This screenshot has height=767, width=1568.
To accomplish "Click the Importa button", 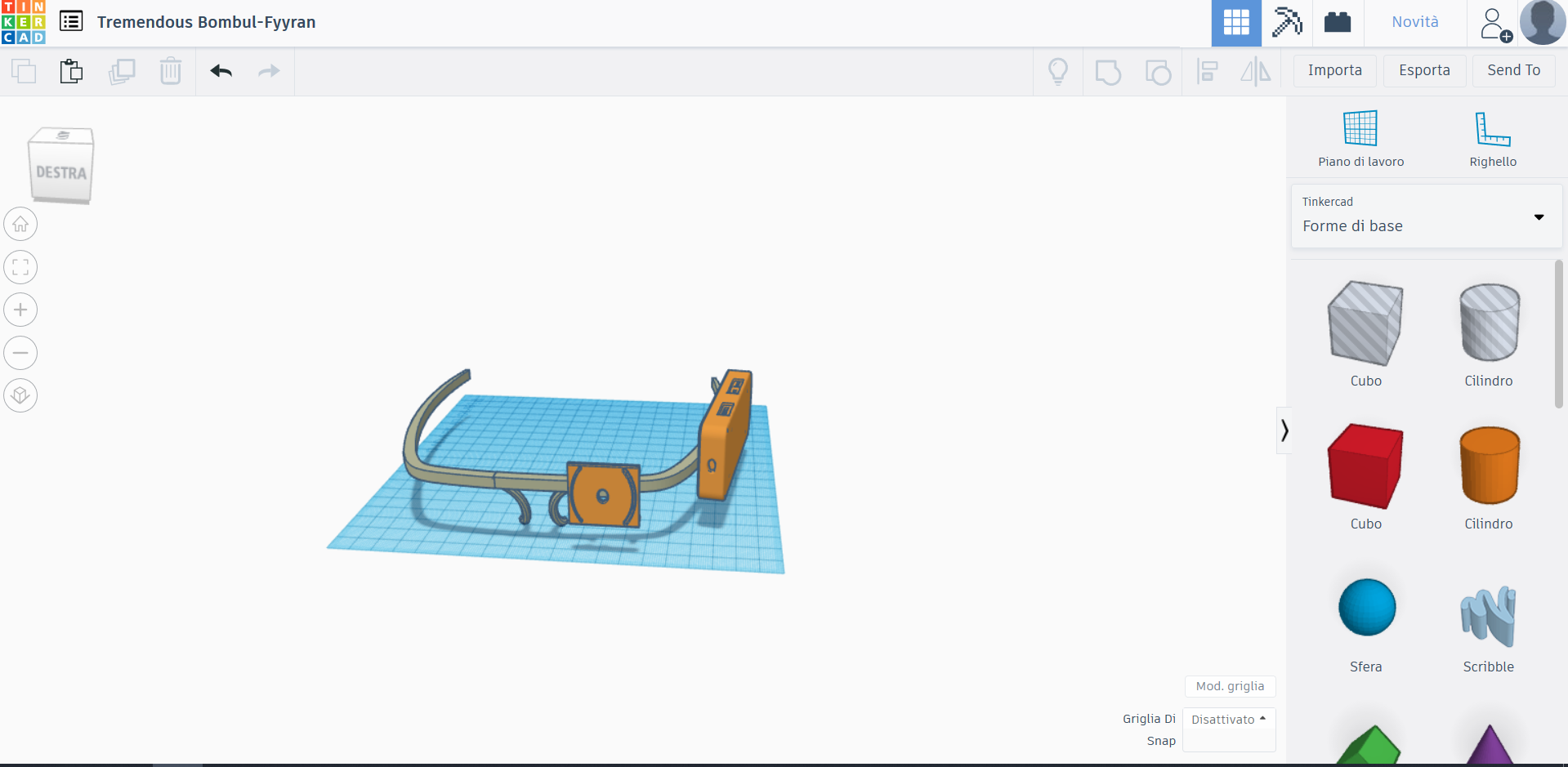I will 1335,70.
